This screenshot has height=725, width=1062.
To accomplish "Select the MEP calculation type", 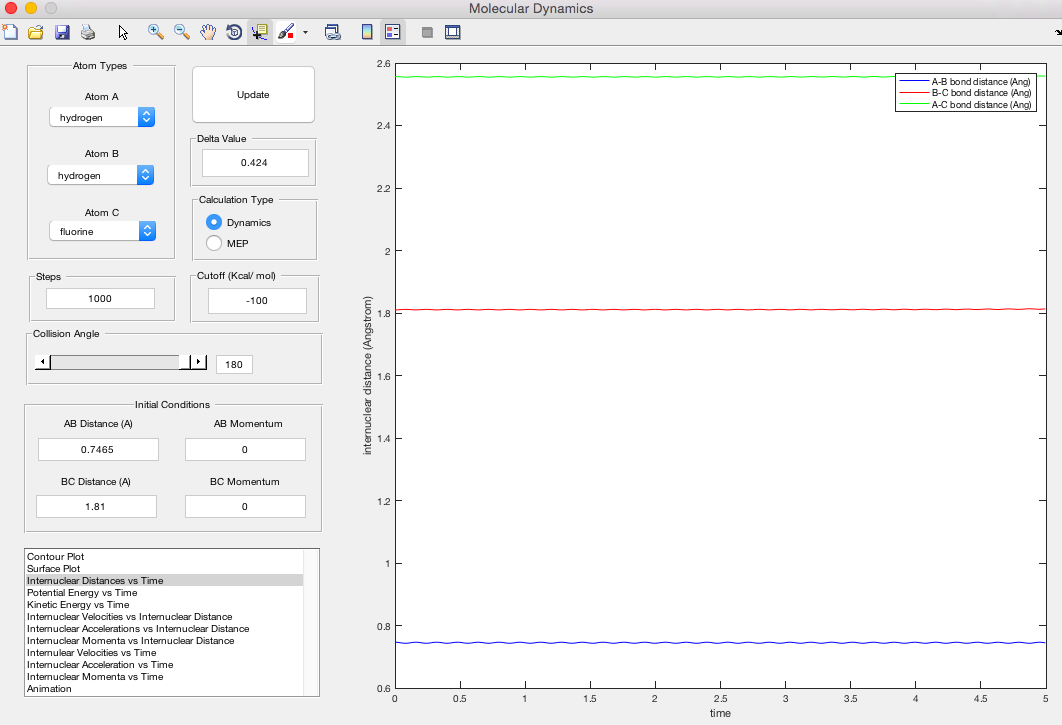I will click(213, 243).
